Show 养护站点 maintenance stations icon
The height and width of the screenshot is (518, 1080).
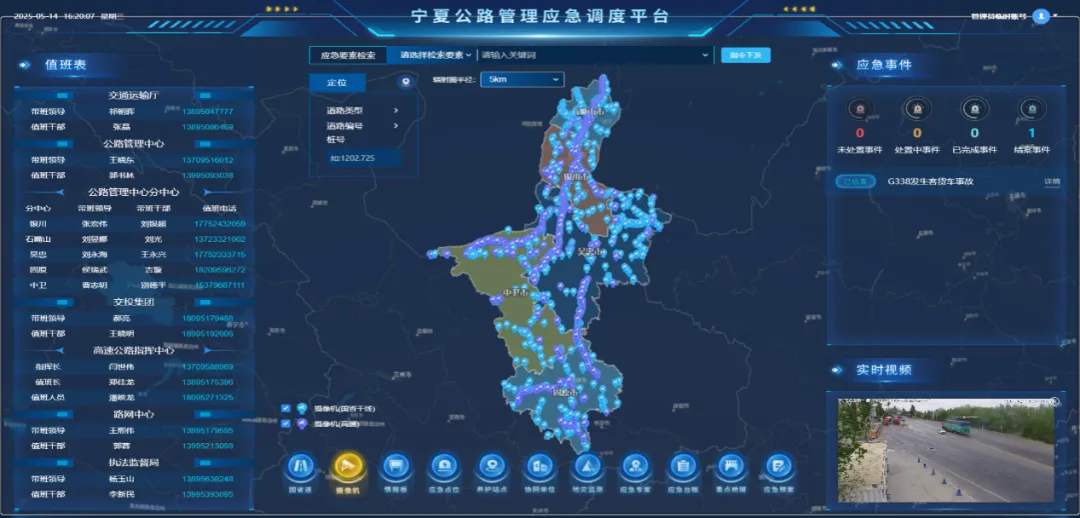[491, 467]
